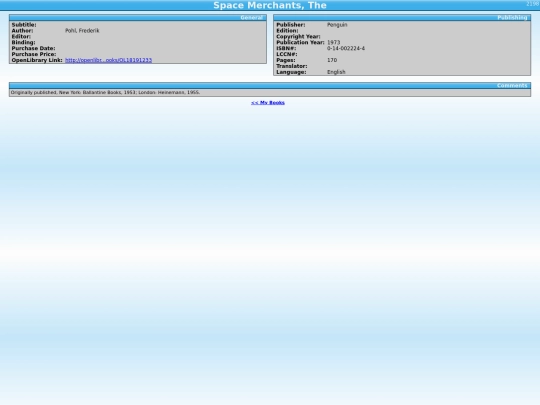The image size is (540, 405).
Task: Click the Comments panel header
Action: pos(270,86)
